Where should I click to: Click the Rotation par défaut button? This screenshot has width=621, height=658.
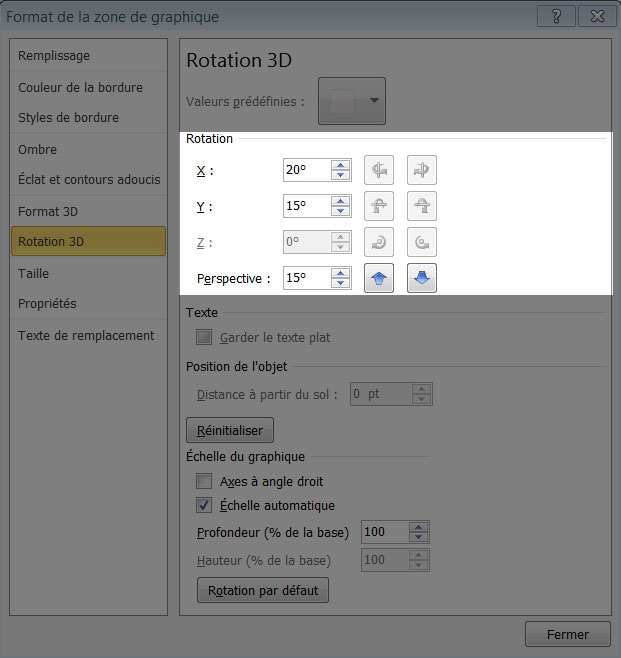coord(263,590)
